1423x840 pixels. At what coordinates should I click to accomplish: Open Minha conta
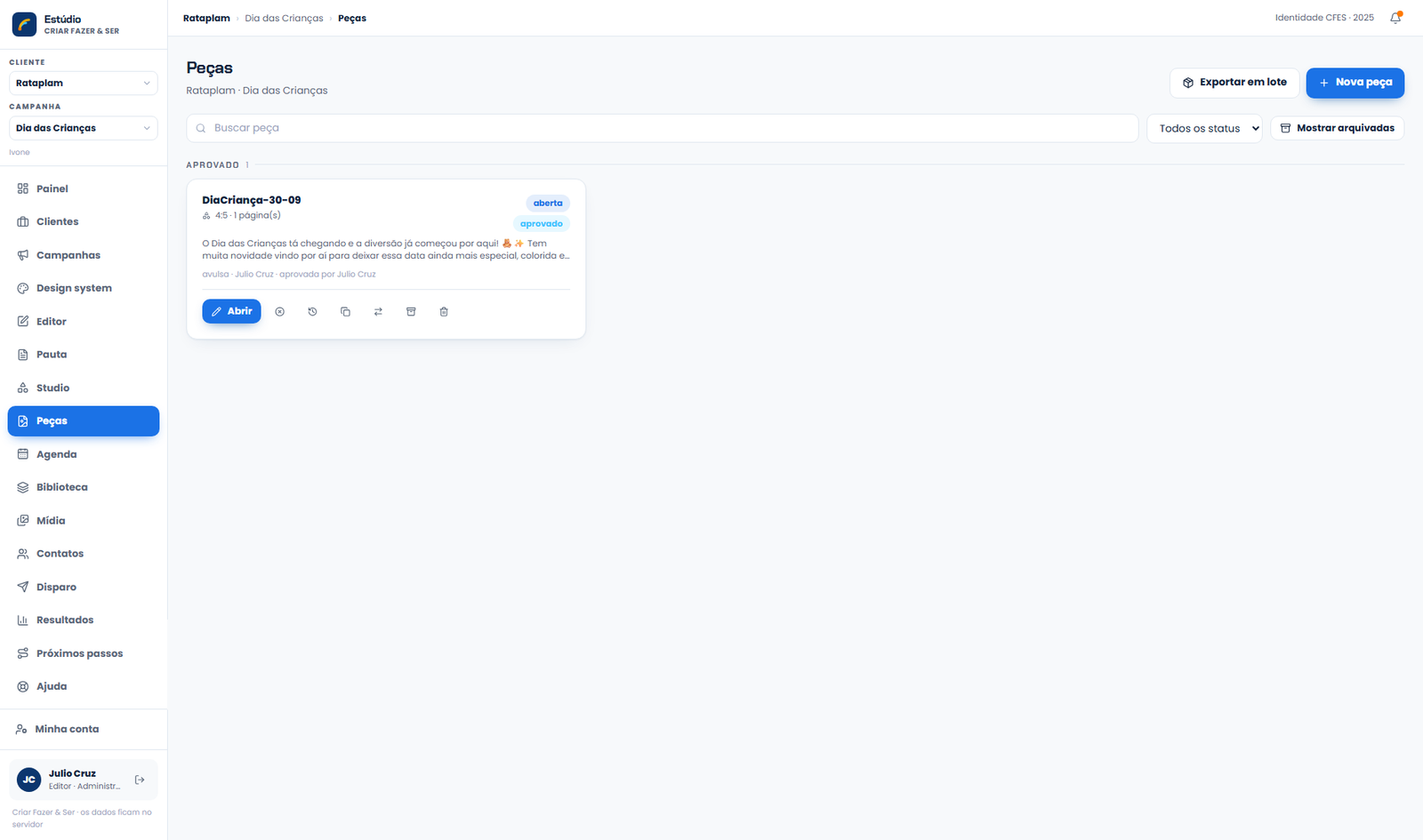(84, 729)
